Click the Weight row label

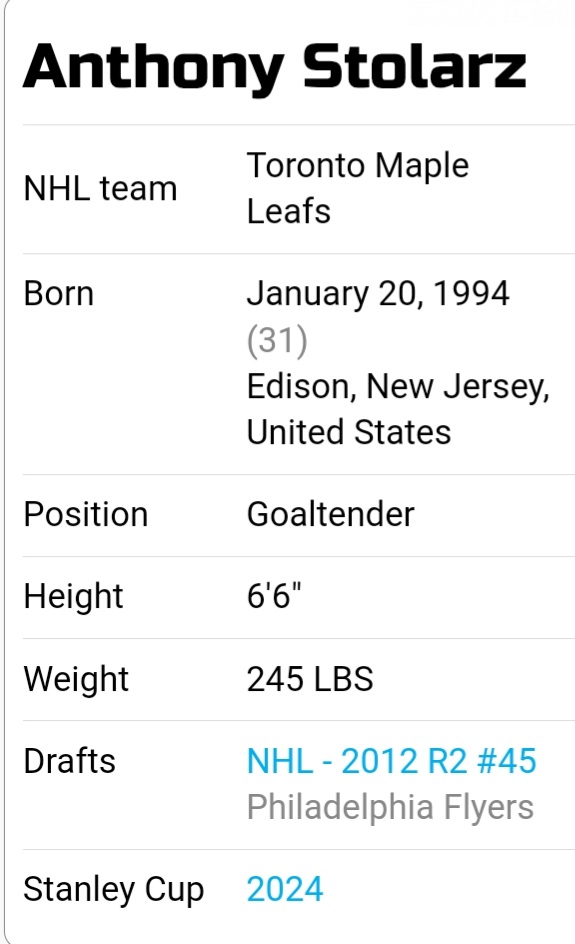coord(76,679)
